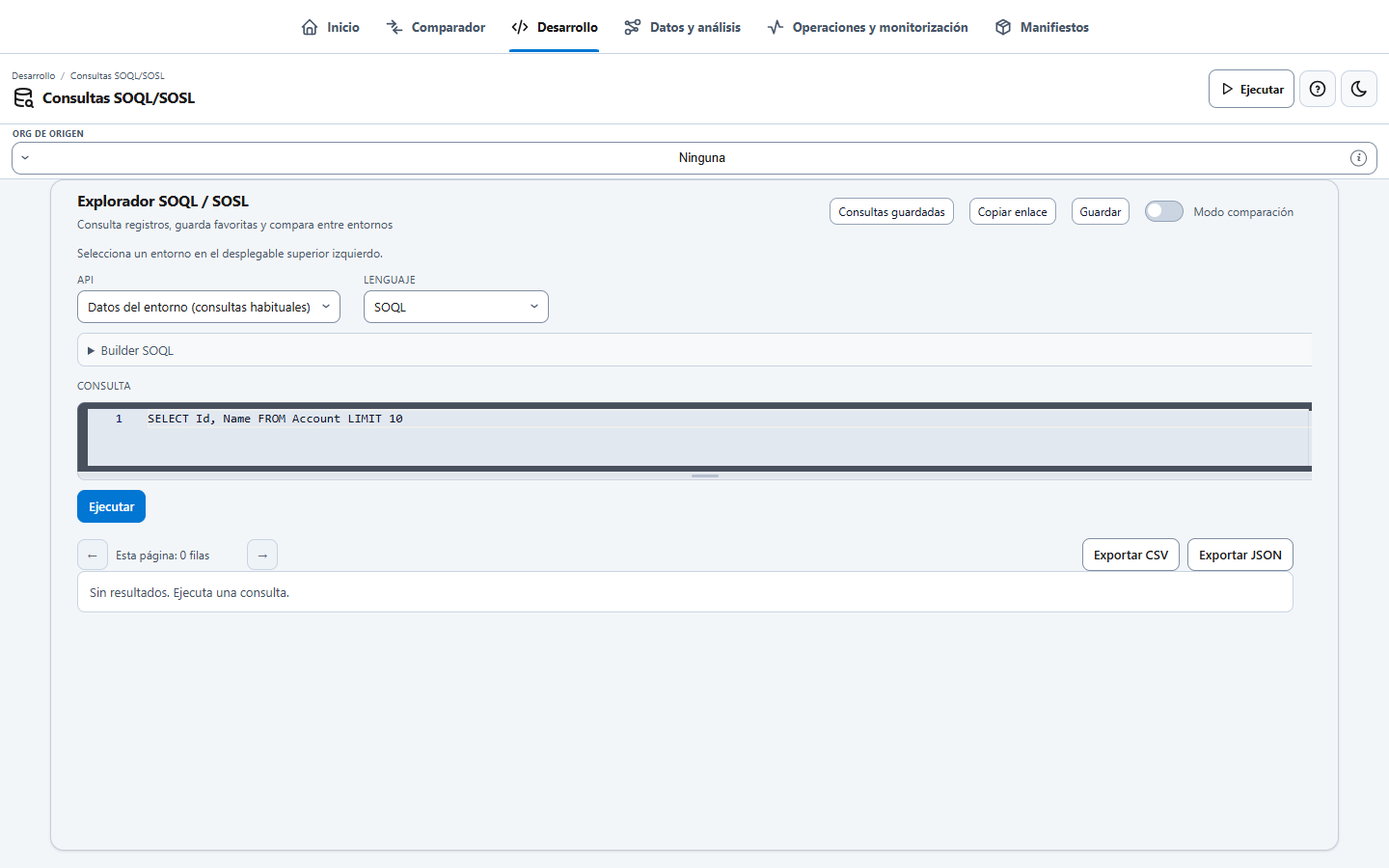Click the Guardar button
Viewport: 1389px width, 868px height.
1100,211
